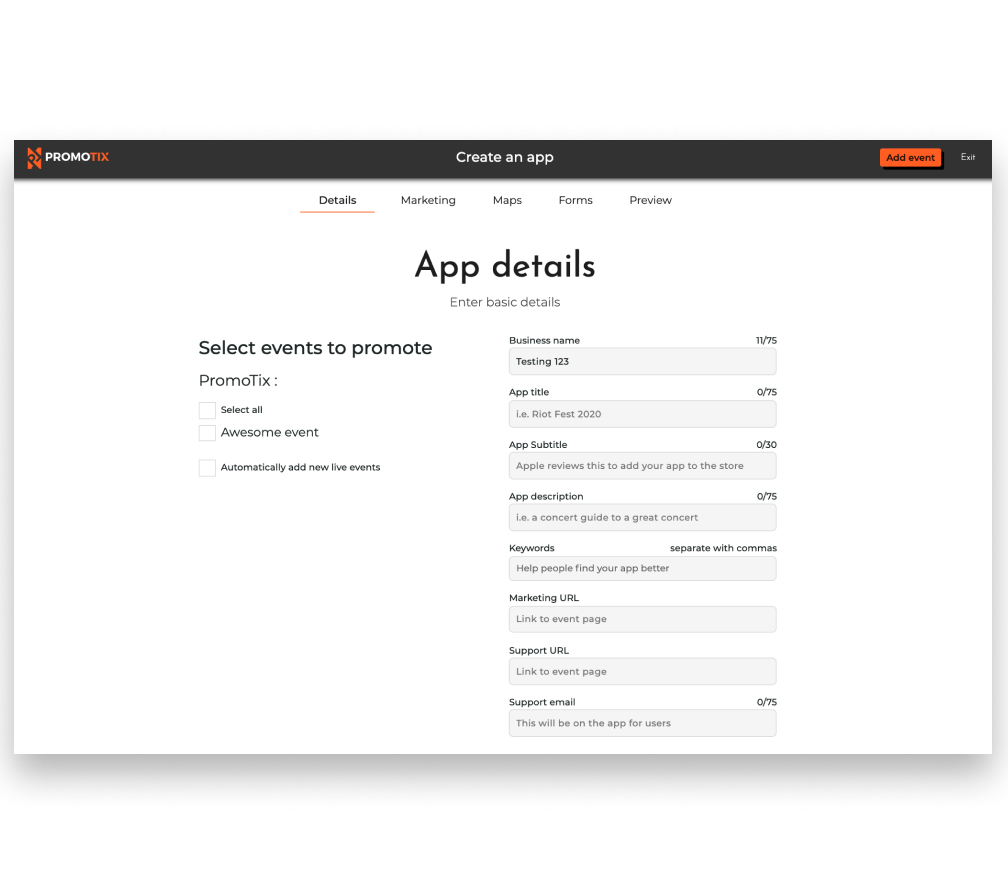This screenshot has width=1008, height=892.
Task: Click the 'PromoTix :' organizer label
Action: [238, 380]
